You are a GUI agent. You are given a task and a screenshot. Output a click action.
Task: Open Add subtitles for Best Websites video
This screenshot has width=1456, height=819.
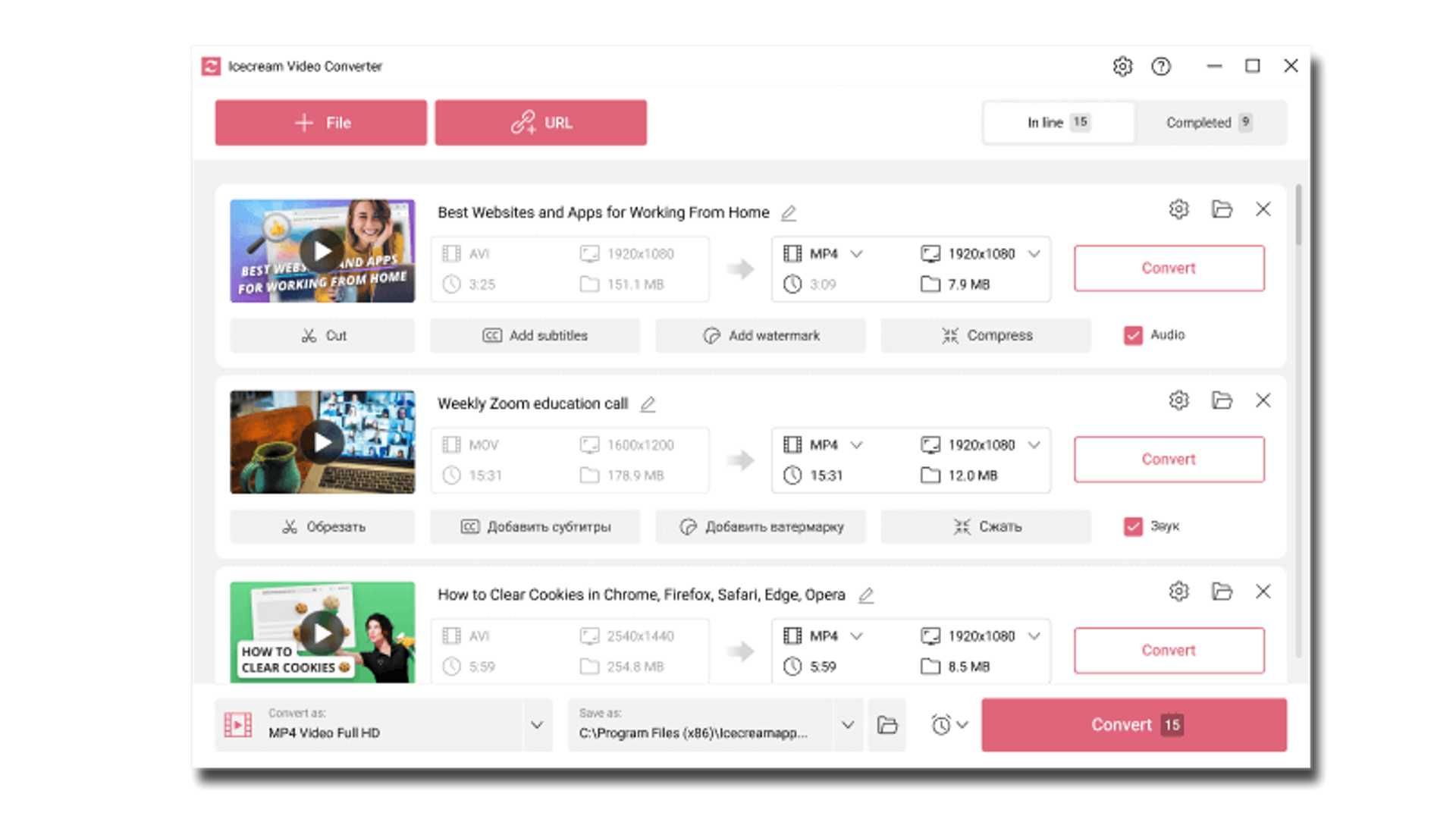[x=536, y=335]
